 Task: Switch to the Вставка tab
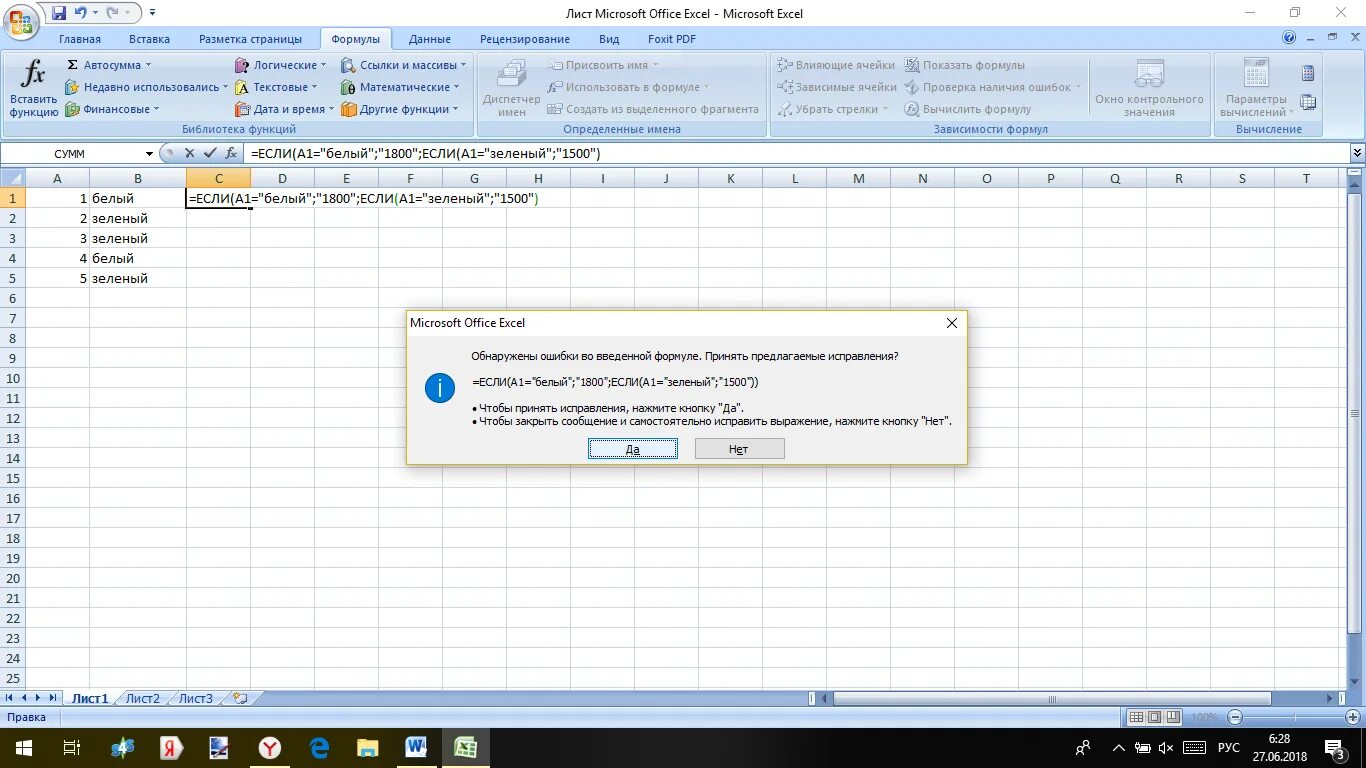pyautogui.click(x=149, y=39)
